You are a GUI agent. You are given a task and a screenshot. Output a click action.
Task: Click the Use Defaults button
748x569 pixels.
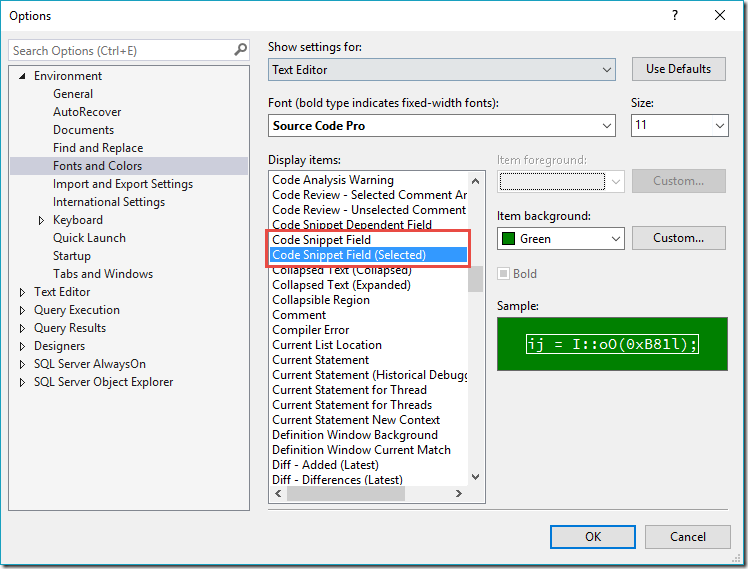point(679,69)
